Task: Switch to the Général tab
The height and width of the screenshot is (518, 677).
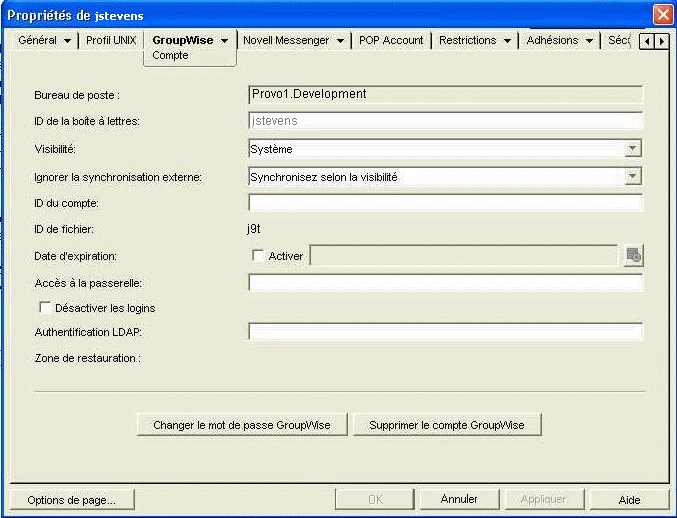Action: tap(38, 40)
